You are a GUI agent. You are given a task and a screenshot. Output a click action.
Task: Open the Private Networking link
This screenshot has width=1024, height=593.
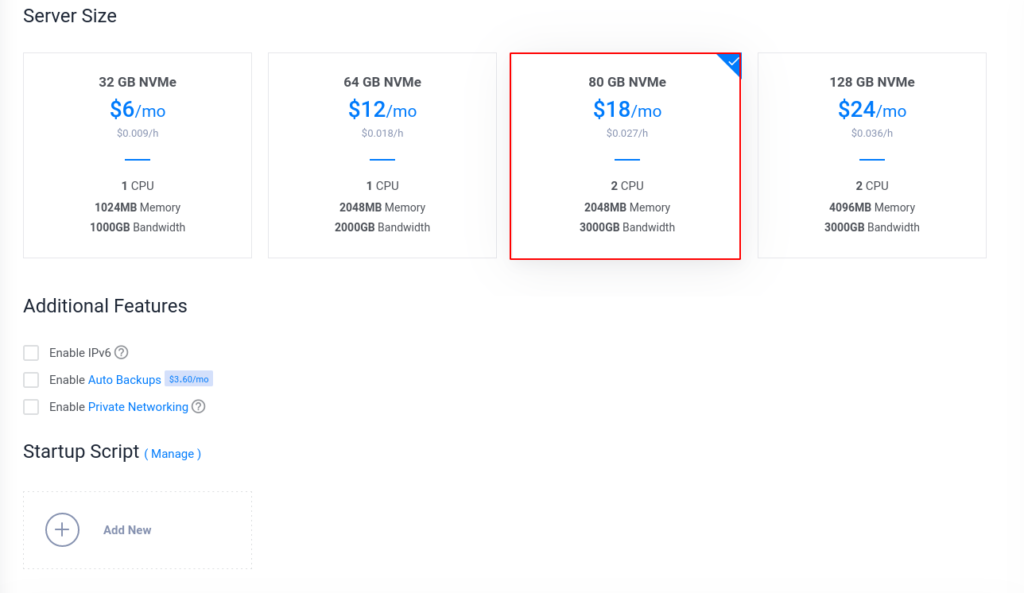coord(138,407)
